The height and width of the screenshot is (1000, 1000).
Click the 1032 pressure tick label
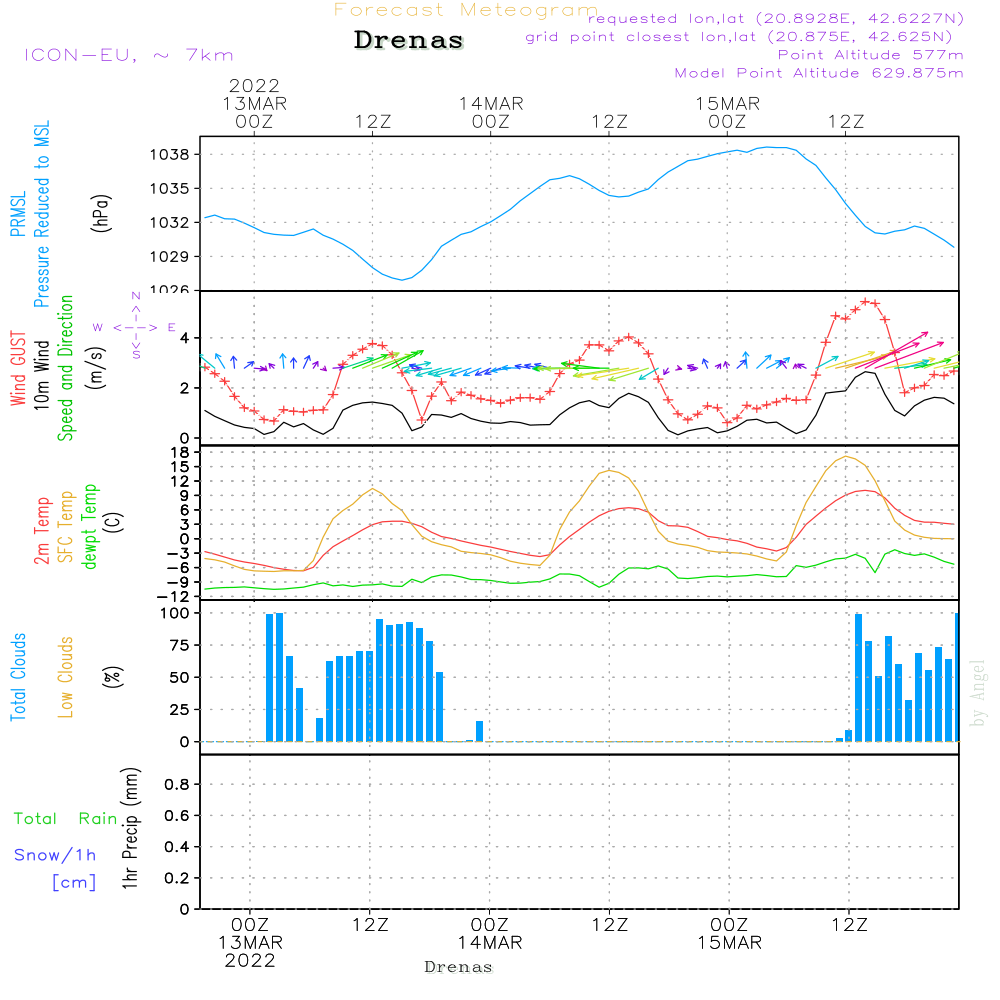(169, 223)
